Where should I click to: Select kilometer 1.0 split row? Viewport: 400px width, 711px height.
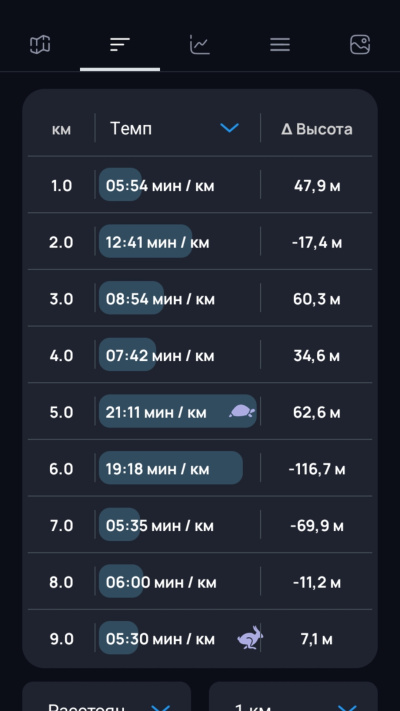point(200,185)
